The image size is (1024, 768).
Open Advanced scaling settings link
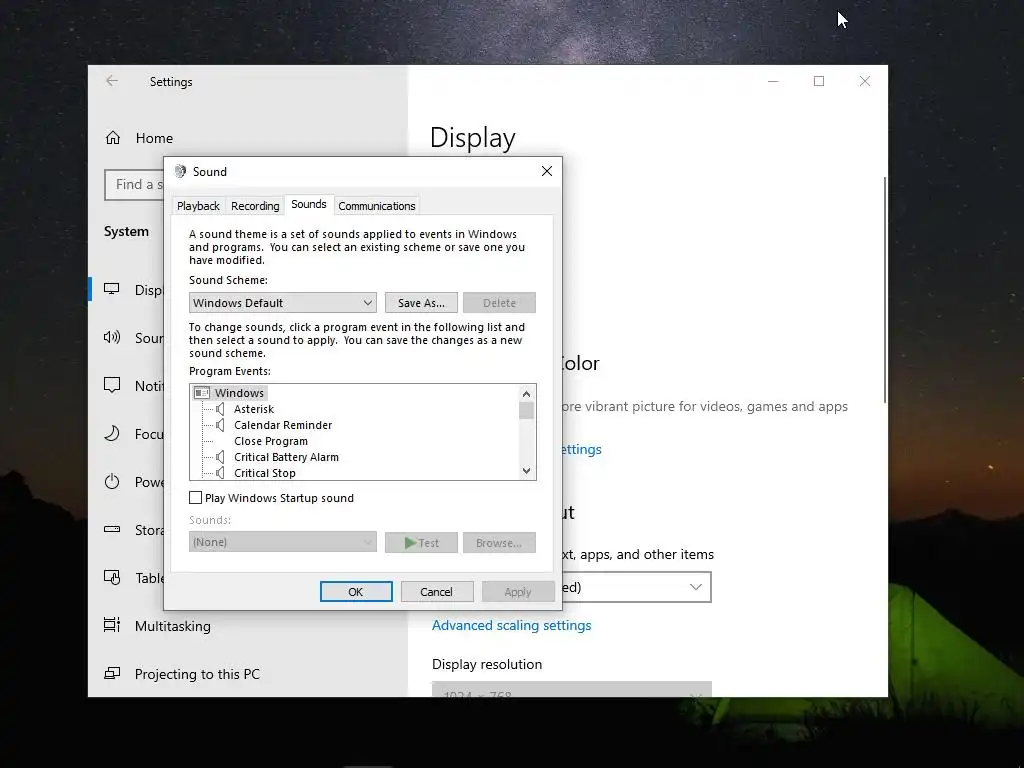pos(511,625)
